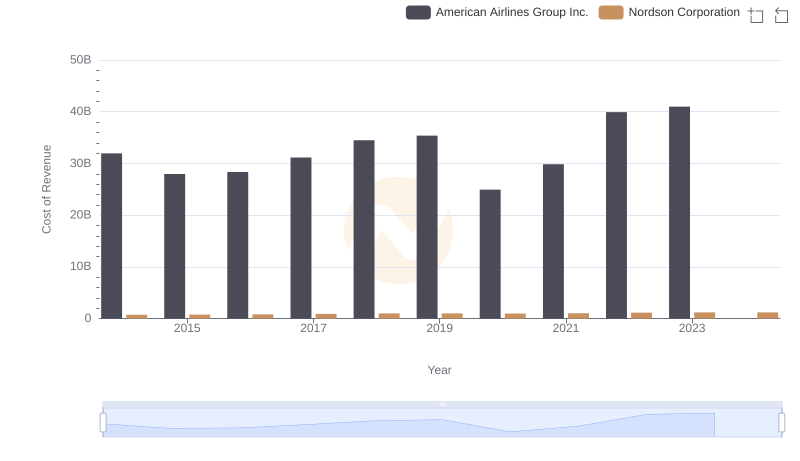Click the 2015 x-axis label
The image size is (800, 461).
coord(187,328)
